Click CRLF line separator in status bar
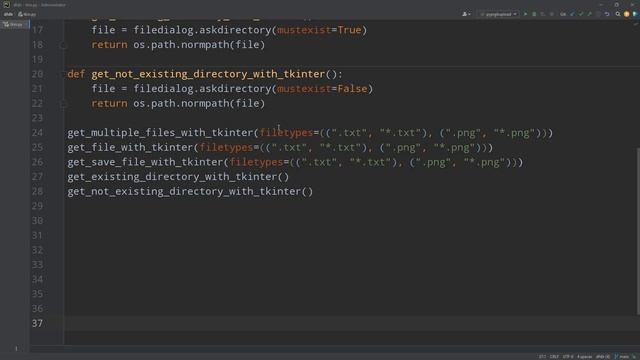This screenshot has height=360, width=640. click(x=554, y=357)
